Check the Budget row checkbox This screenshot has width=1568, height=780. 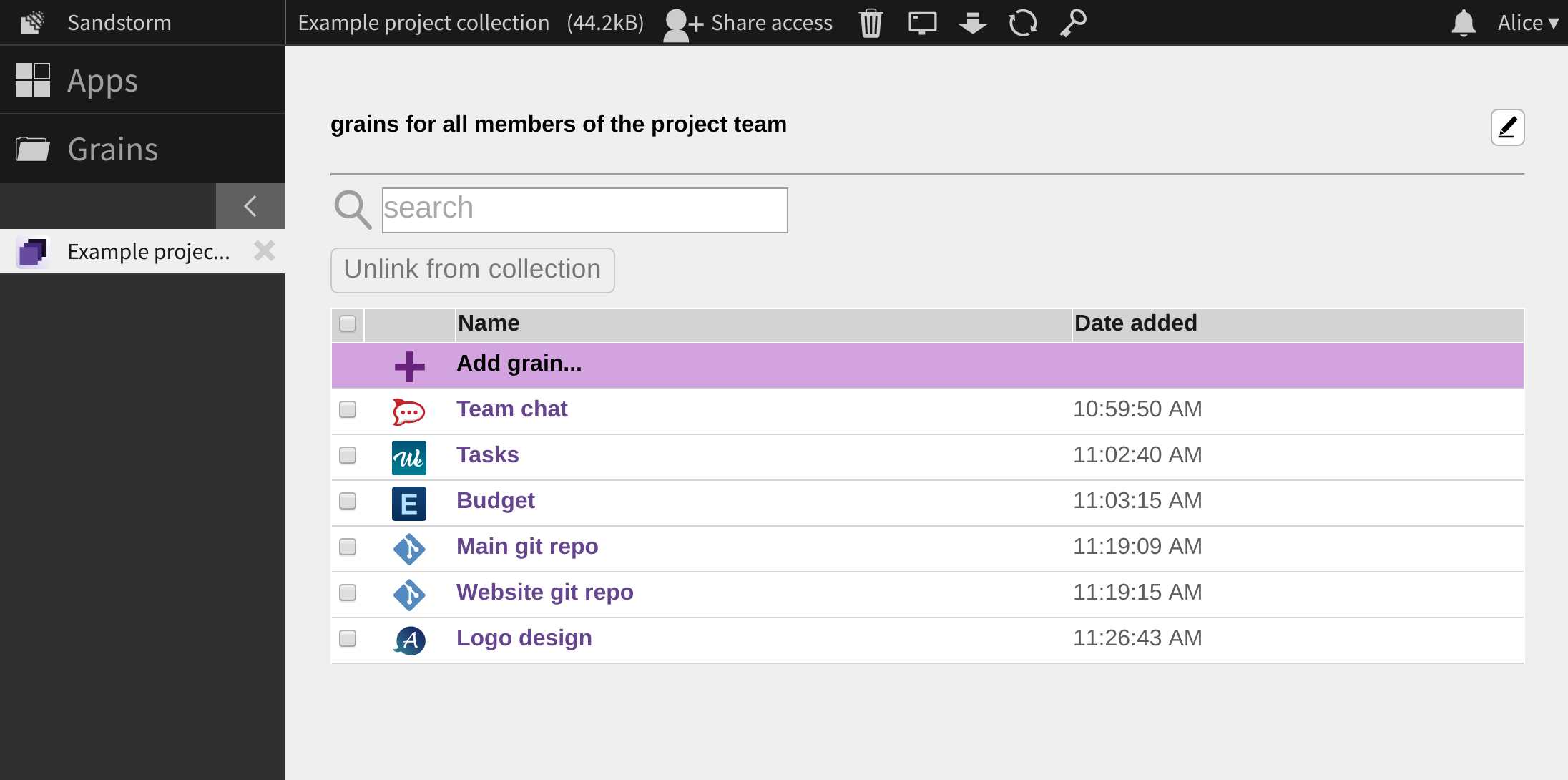(x=348, y=501)
